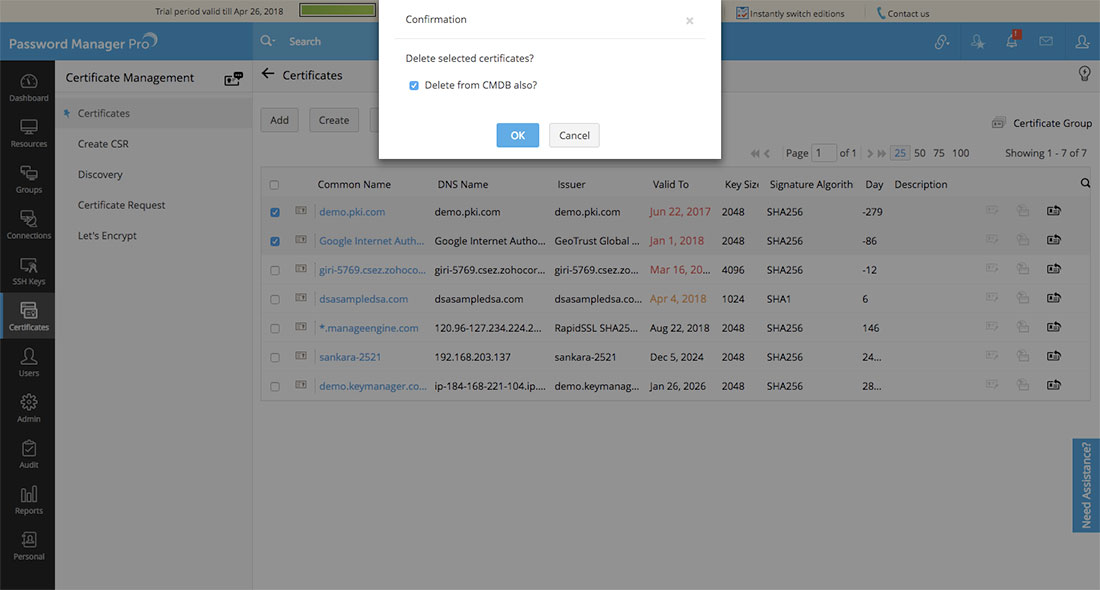Viewport: 1100px width, 590px height.
Task: Select Certificates in left menu
Action: tap(103, 113)
